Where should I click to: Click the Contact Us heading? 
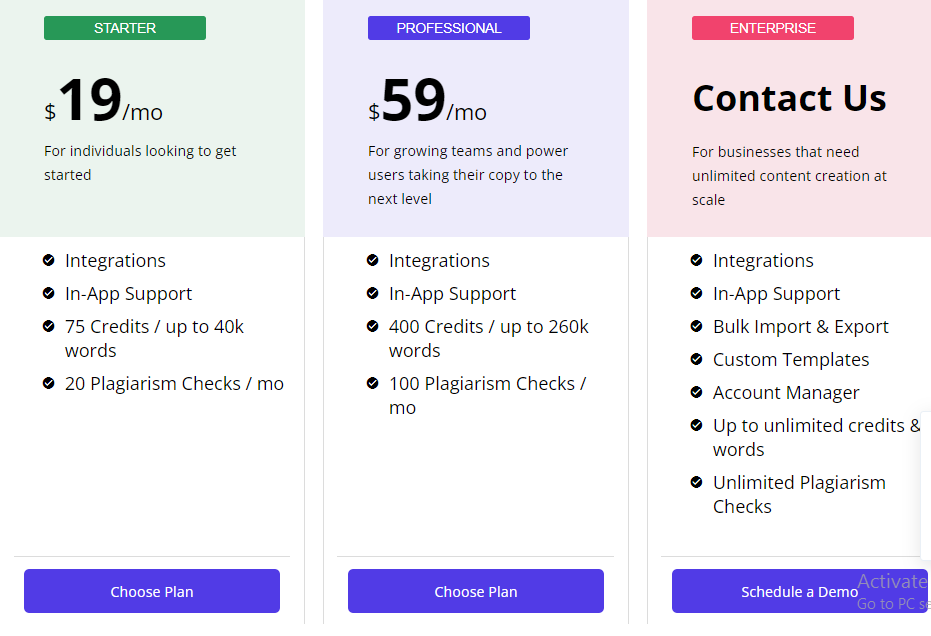tap(789, 98)
